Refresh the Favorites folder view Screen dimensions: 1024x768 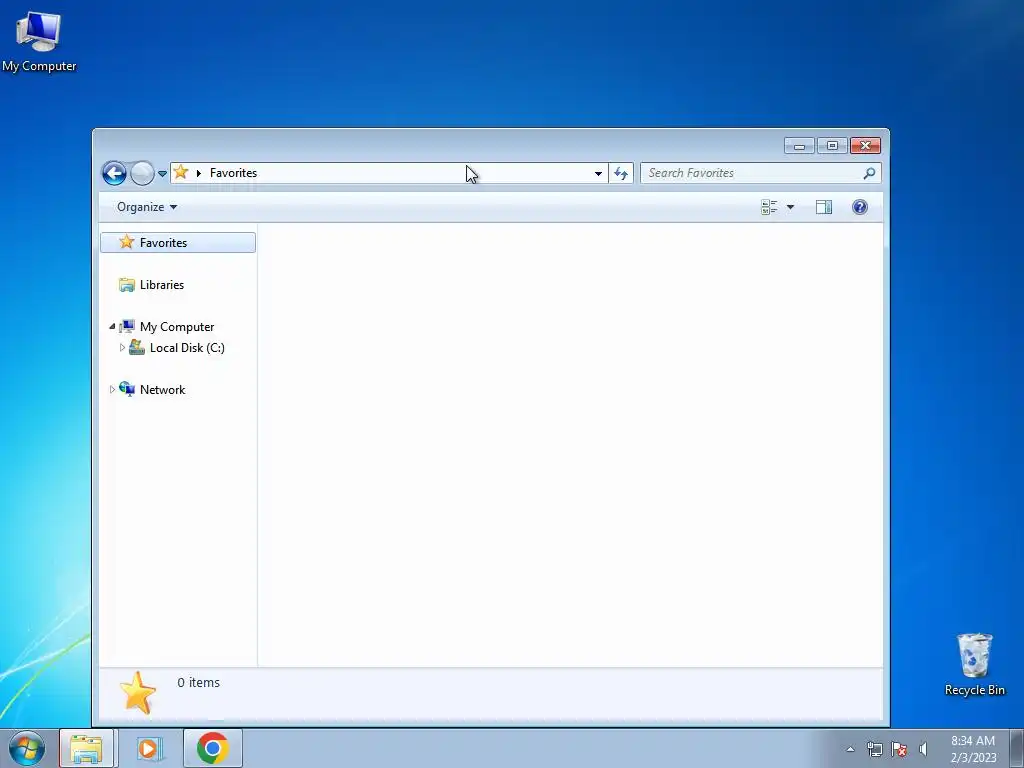click(x=620, y=173)
